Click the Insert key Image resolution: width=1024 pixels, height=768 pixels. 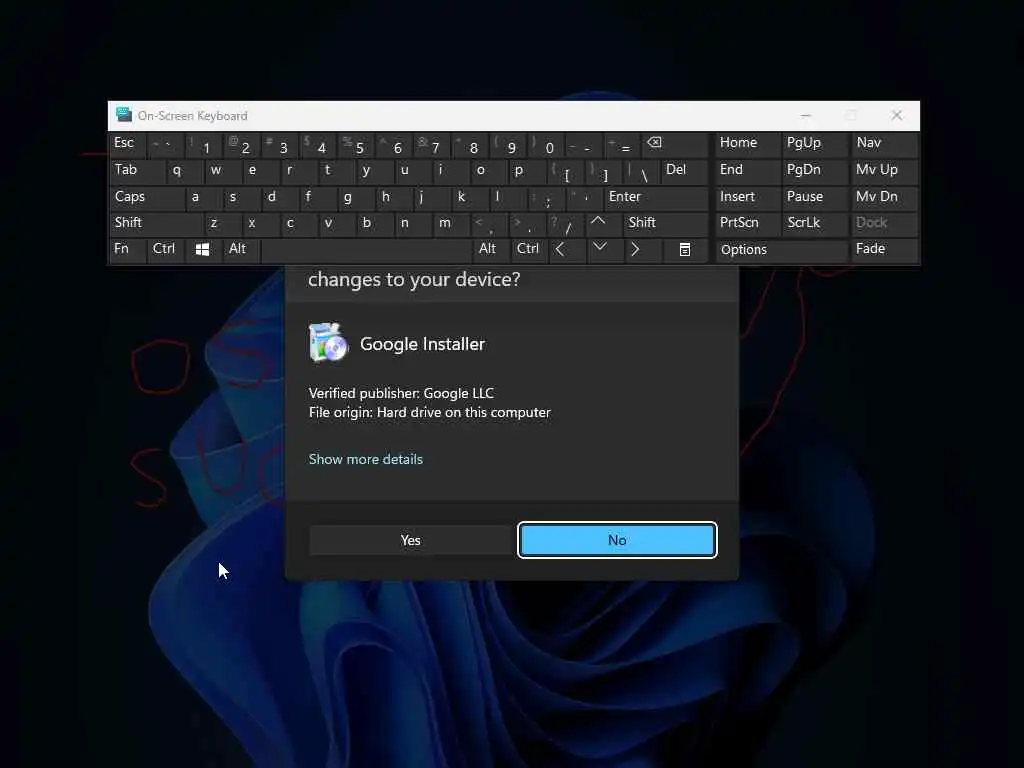click(748, 197)
